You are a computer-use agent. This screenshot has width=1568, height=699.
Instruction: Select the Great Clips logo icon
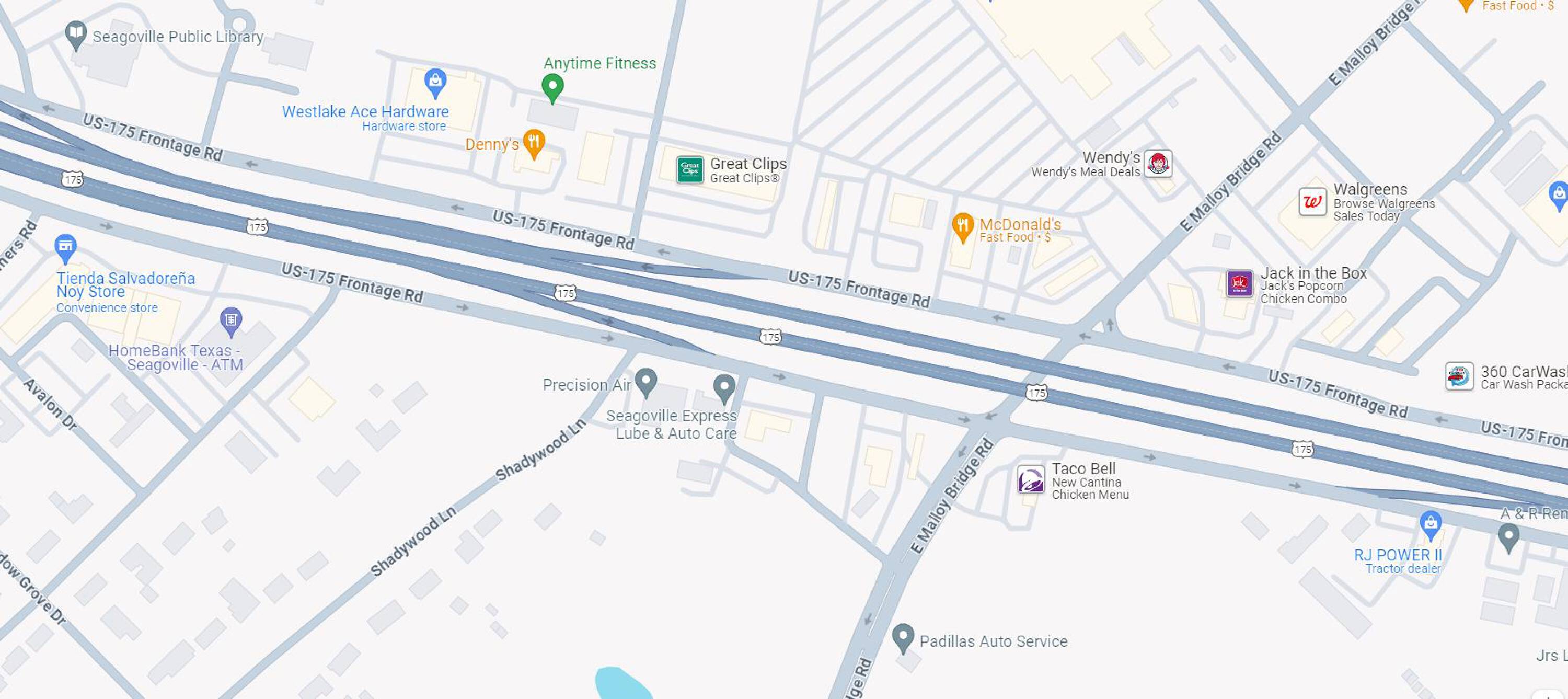[689, 169]
